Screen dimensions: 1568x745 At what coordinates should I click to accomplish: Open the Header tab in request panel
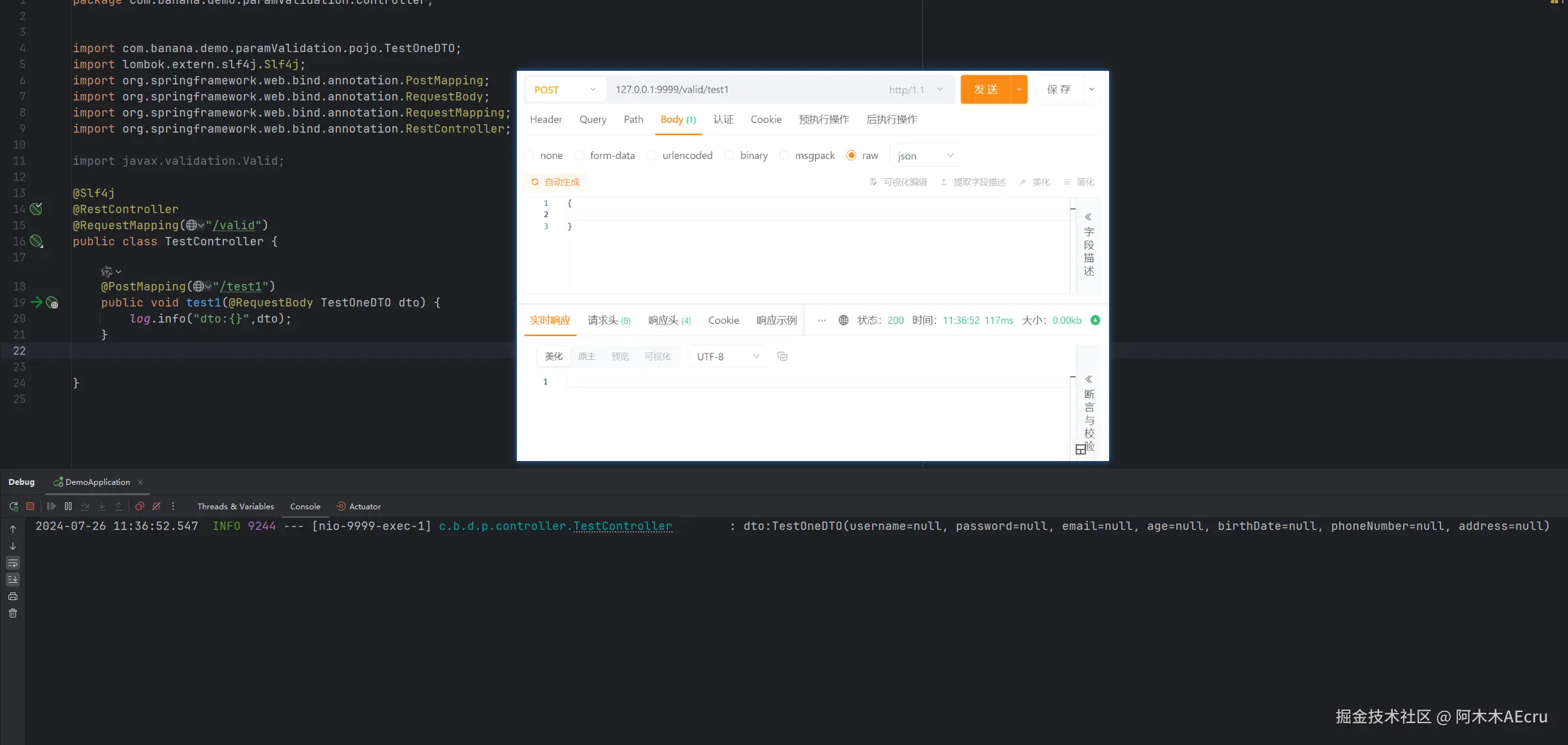coord(546,120)
